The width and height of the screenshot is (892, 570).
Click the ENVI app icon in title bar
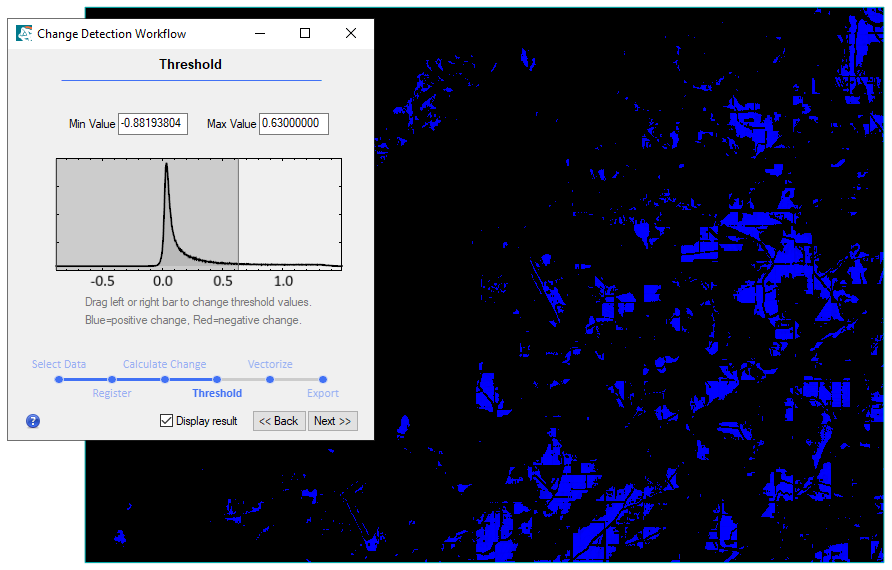[x=24, y=34]
